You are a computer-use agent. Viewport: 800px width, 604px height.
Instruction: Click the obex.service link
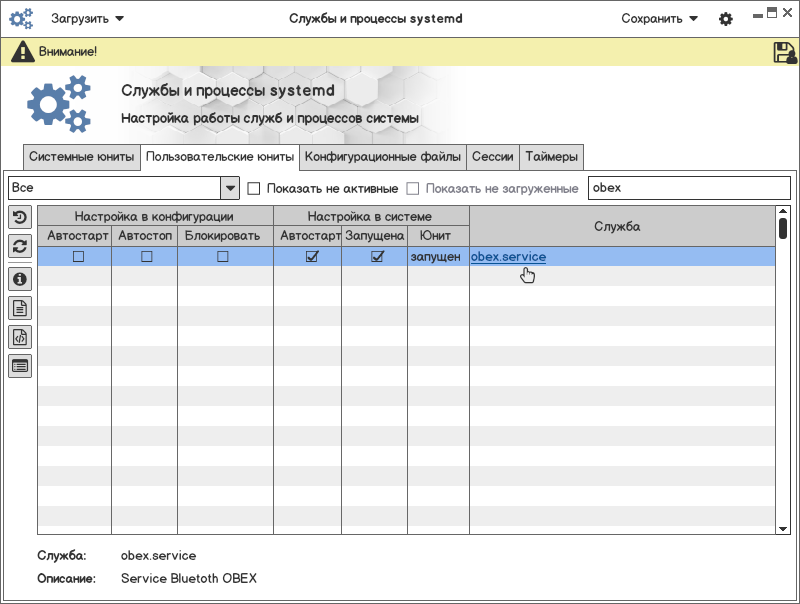(508, 257)
